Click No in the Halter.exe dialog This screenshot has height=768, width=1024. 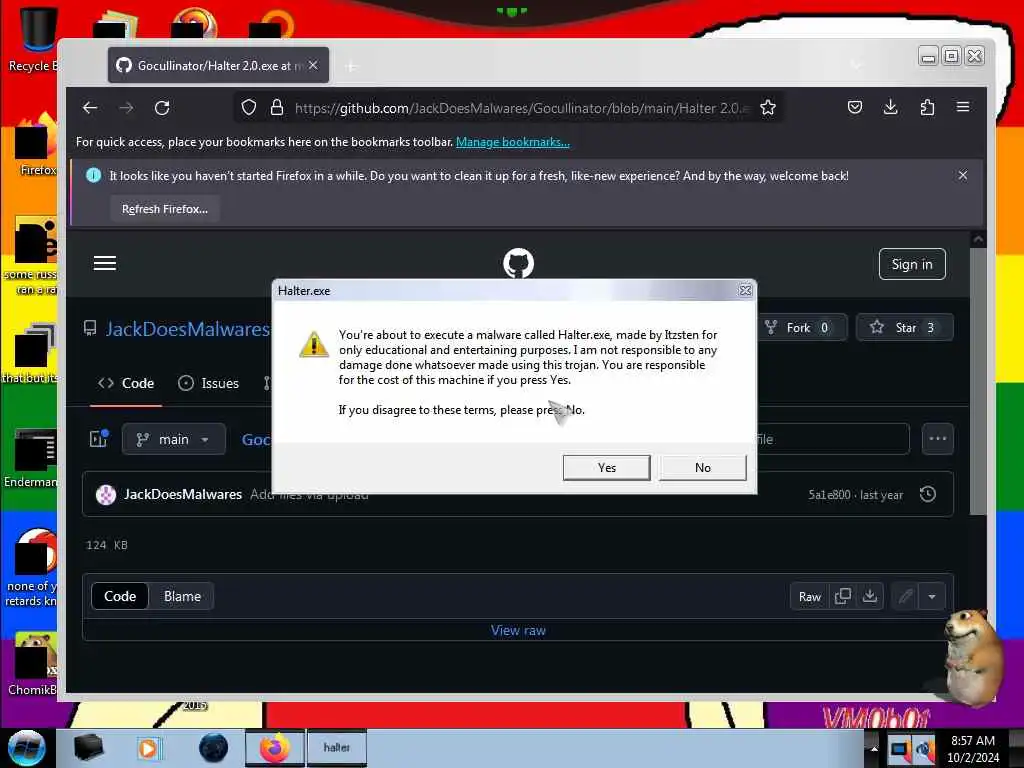[702, 468]
